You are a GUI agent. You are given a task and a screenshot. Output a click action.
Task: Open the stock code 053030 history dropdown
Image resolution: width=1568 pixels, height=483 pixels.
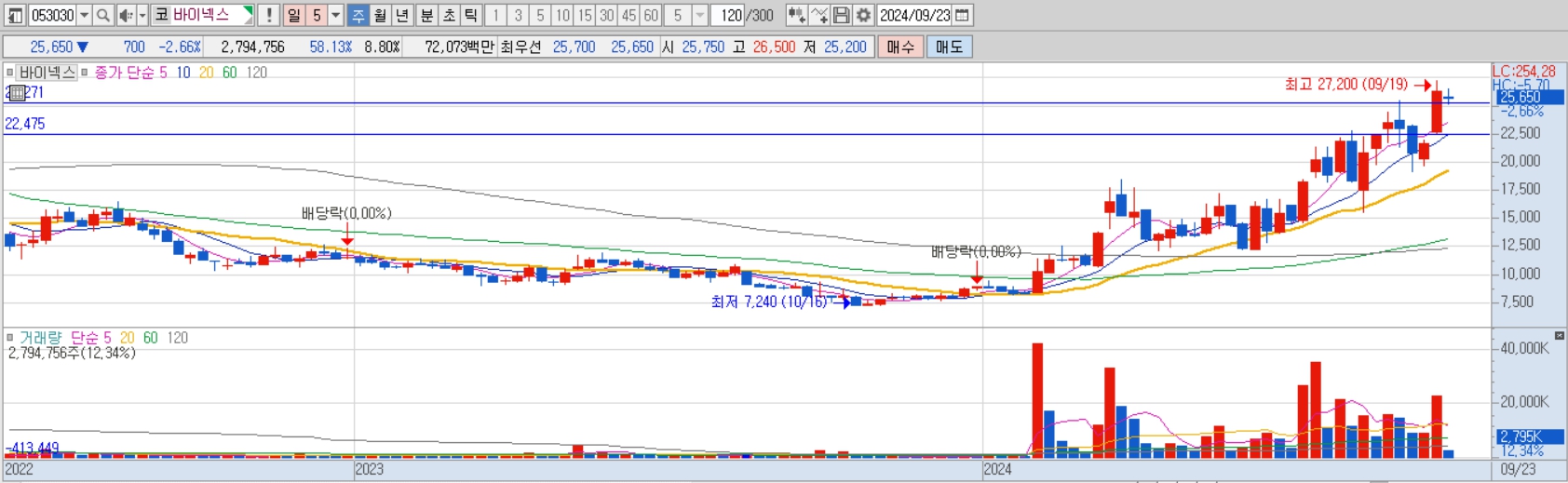coord(84,15)
